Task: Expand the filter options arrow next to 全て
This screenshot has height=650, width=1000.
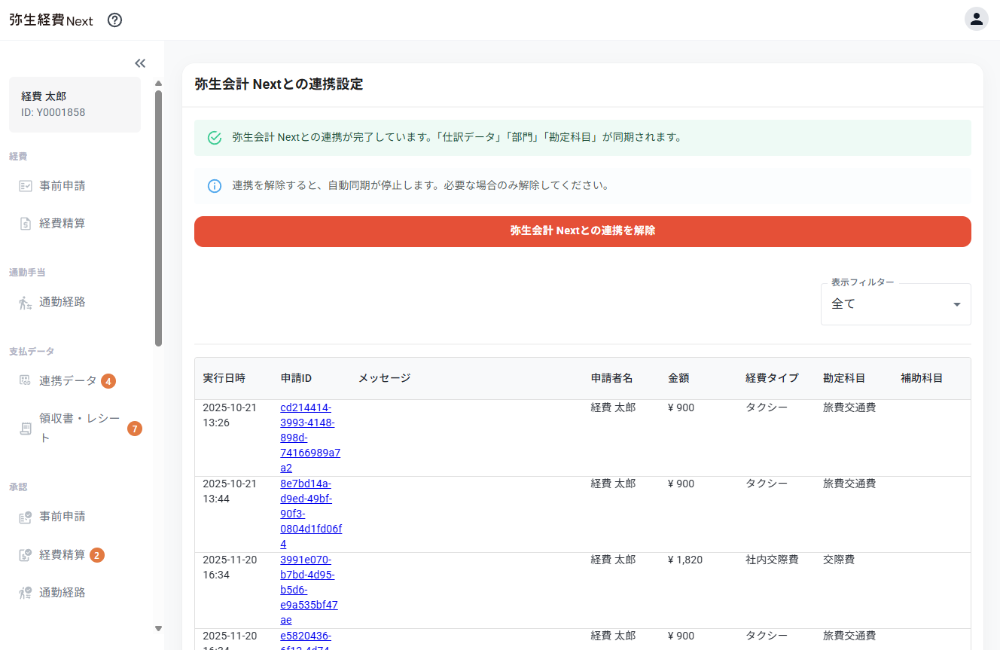Action: coord(957,303)
